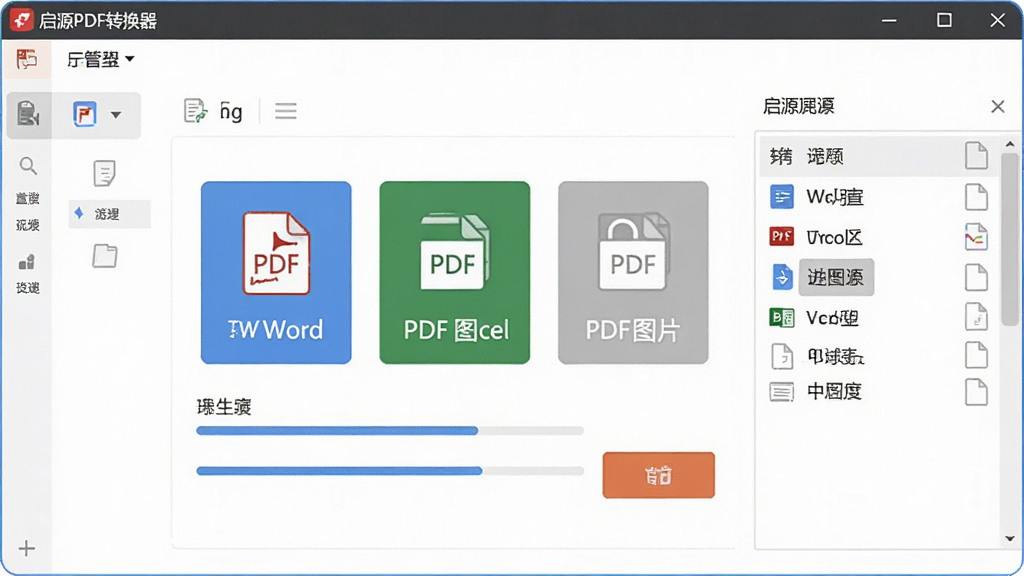1024x576 pixels.
Task: Click the scrollbar down arrow in the right panel
Action: (1010, 539)
